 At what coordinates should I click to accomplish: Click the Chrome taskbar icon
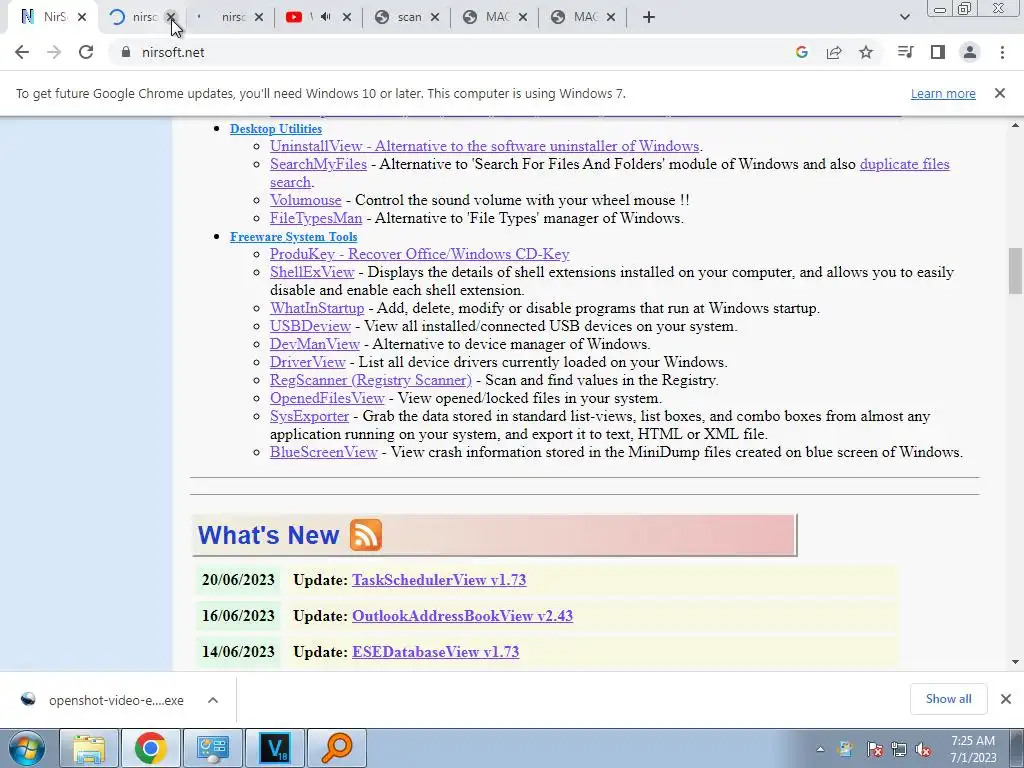click(150, 748)
